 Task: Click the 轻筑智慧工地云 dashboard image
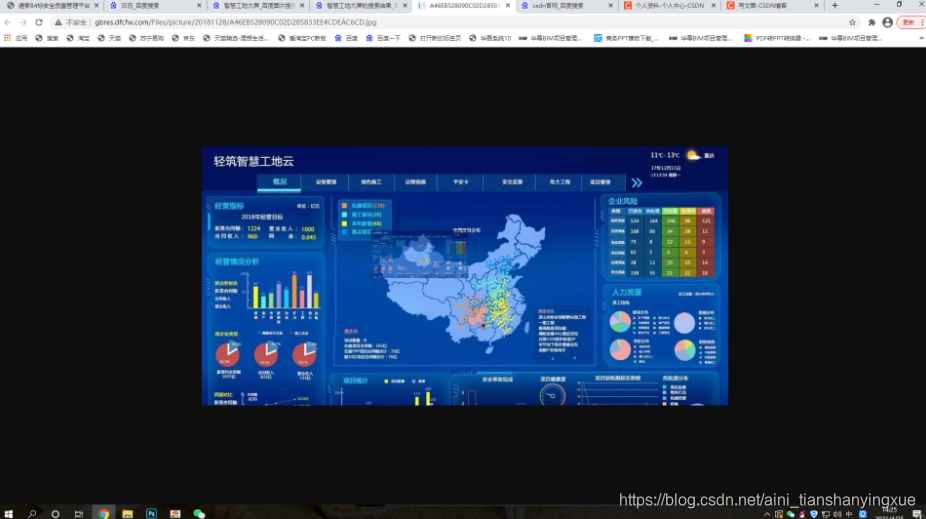tap(465, 276)
